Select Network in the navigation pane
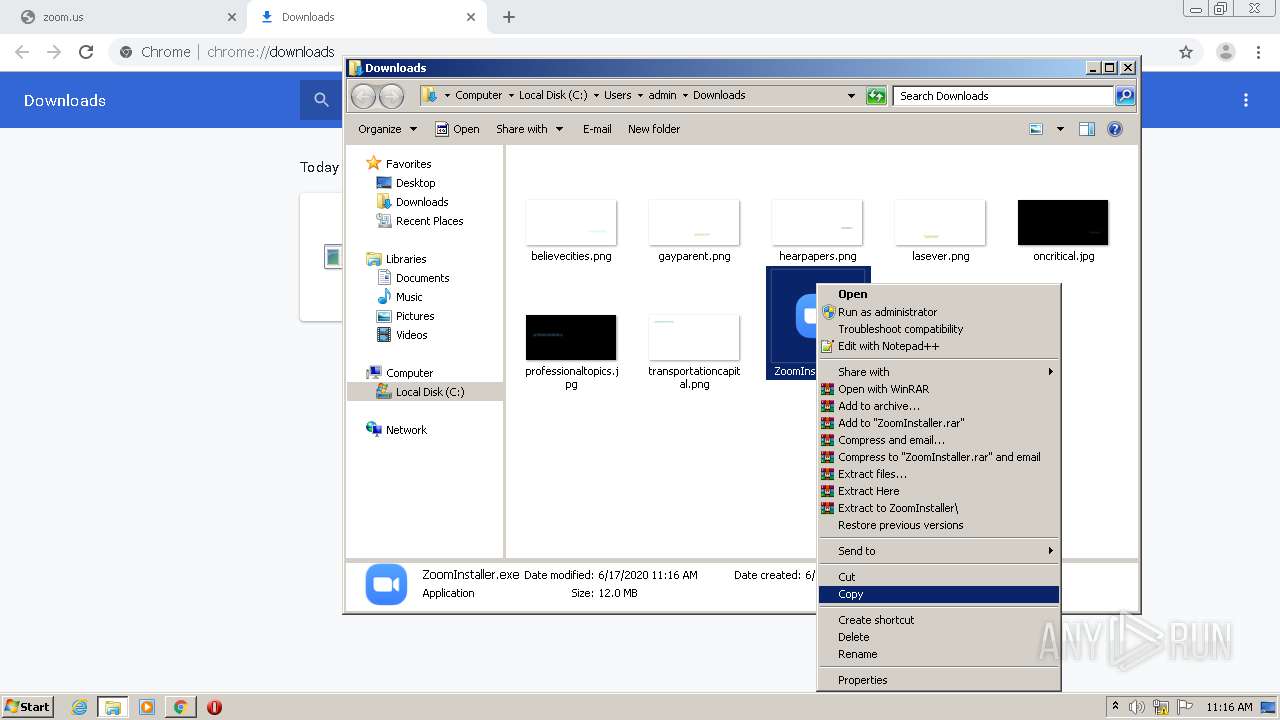This screenshot has height=720, width=1280. (x=397, y=430)
